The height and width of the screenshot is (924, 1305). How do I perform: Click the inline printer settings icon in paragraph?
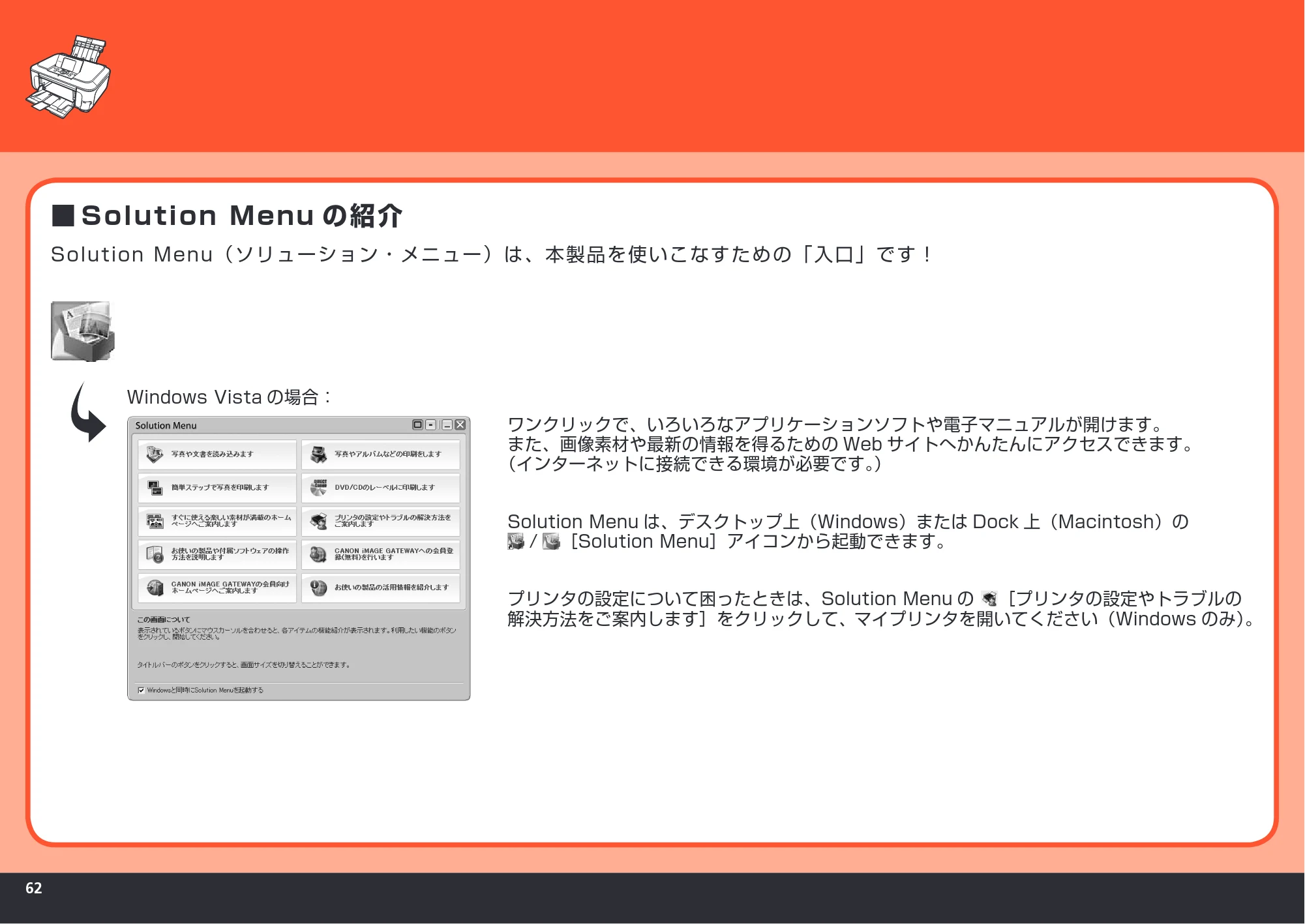pos(989,599)
